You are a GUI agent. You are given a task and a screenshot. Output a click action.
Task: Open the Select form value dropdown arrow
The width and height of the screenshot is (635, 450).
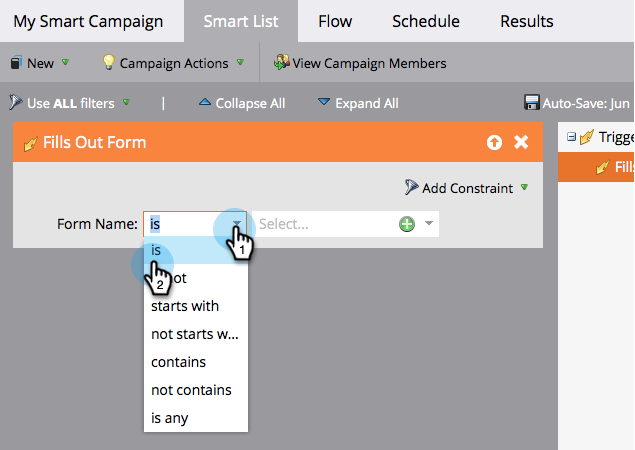(429, 224)
